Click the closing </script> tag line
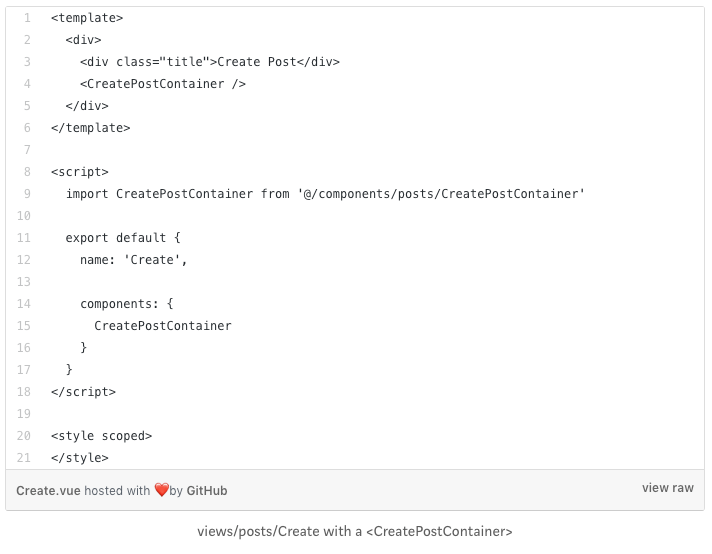 point(83,392)
